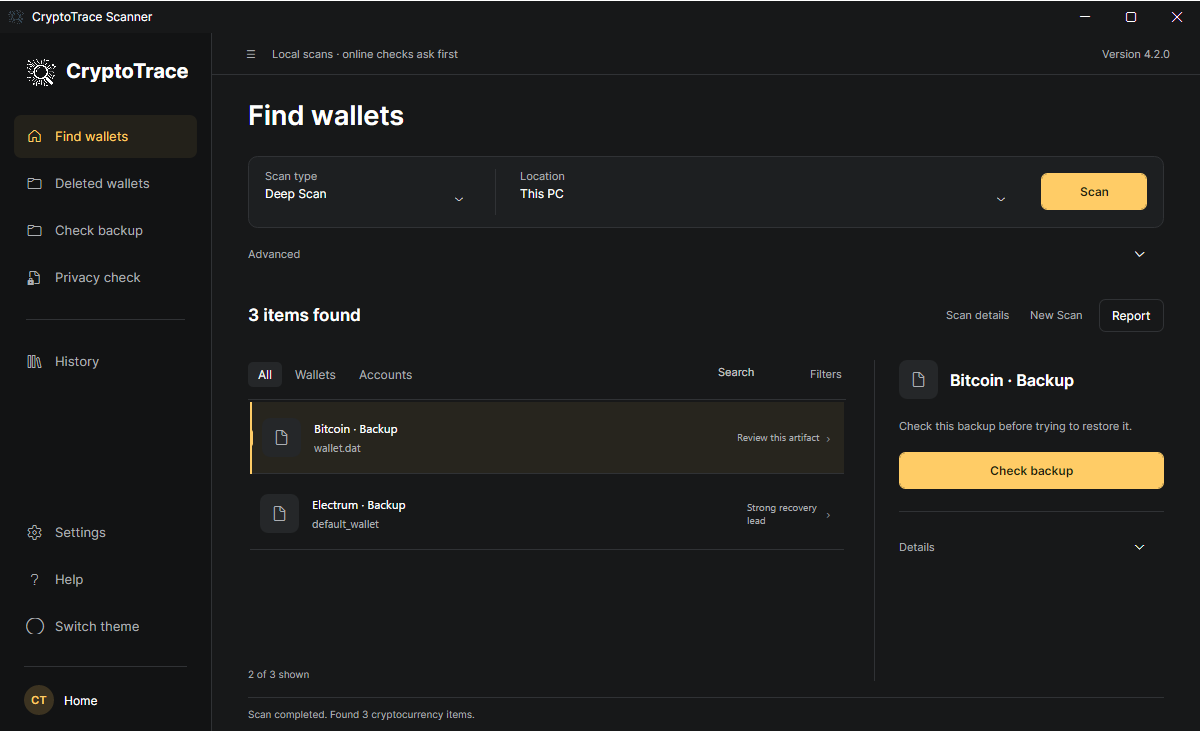Screen dimensions: 1200x731
Task: Click the Find wallets home icon
Action: (x=35, y=136)
